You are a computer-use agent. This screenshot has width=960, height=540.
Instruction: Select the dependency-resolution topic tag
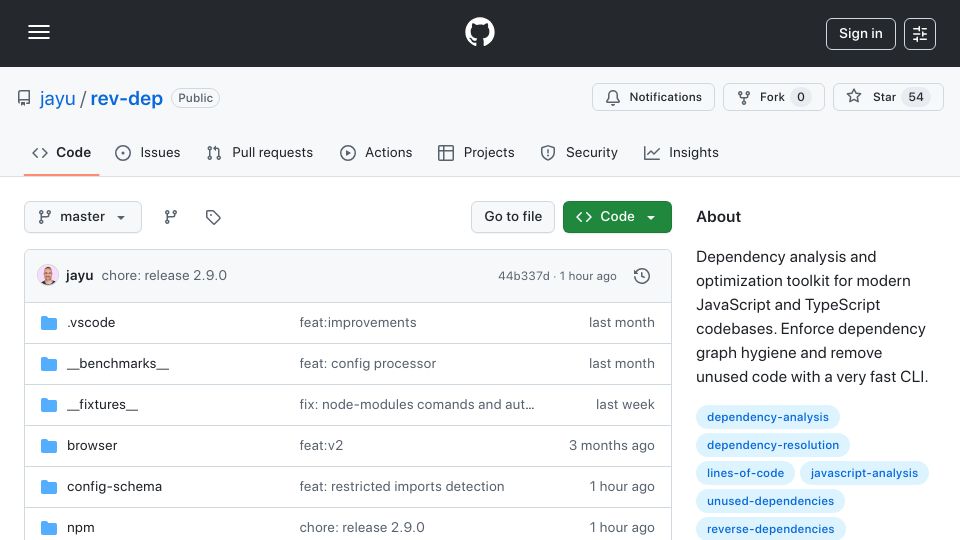coord(773,445)
